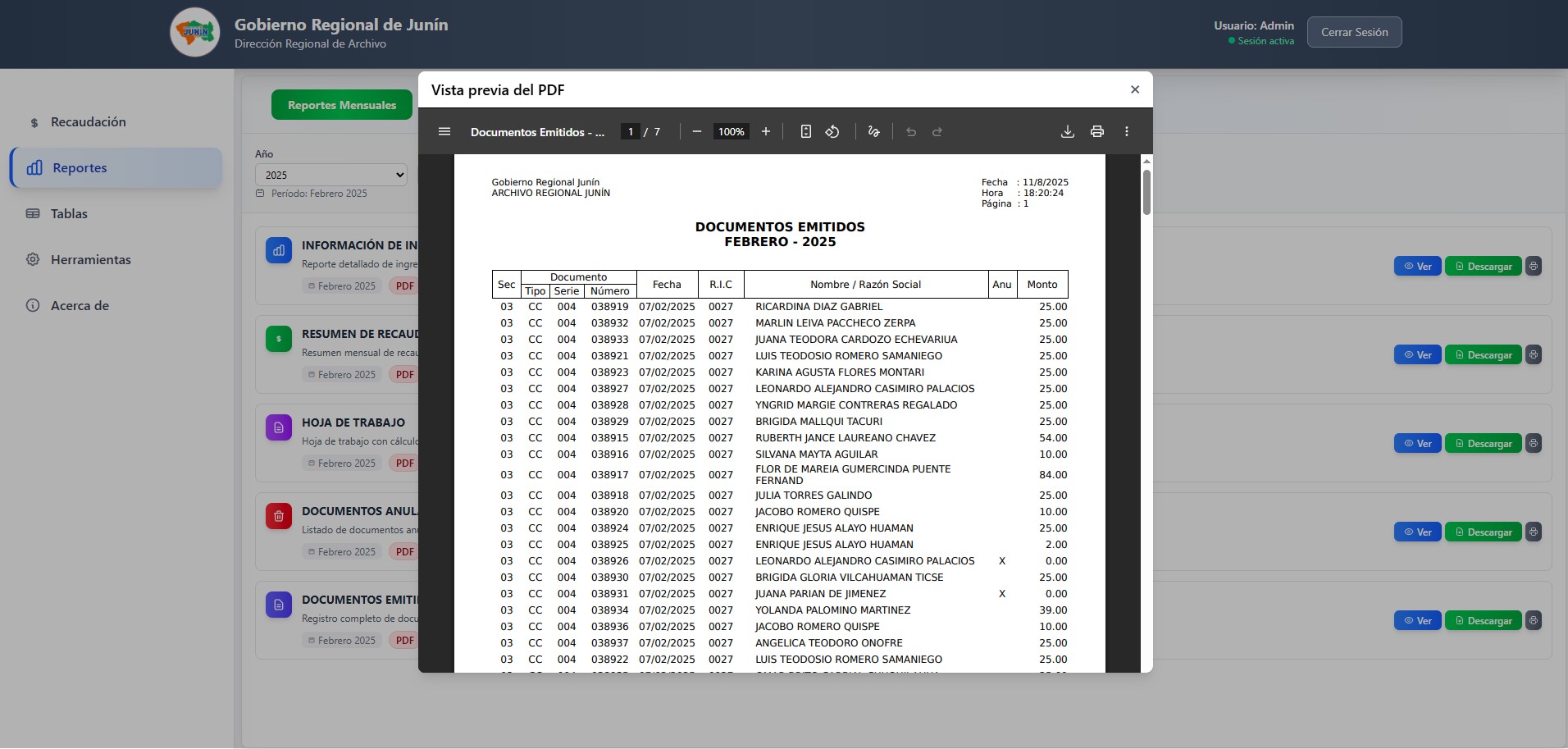
Task: Open Recaudación in the sidebar
Action: pyautogui.click(x=115, y=121)
